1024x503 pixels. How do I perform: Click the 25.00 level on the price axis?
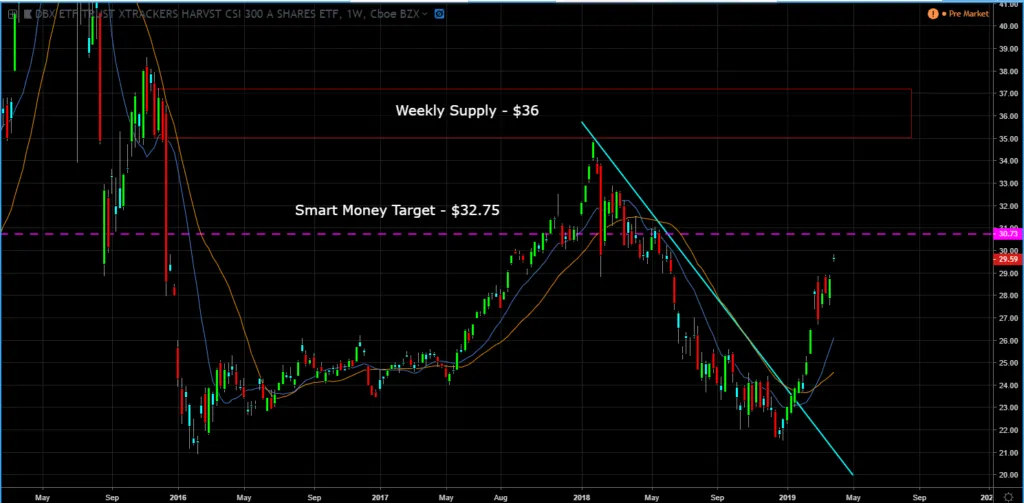1008,363
